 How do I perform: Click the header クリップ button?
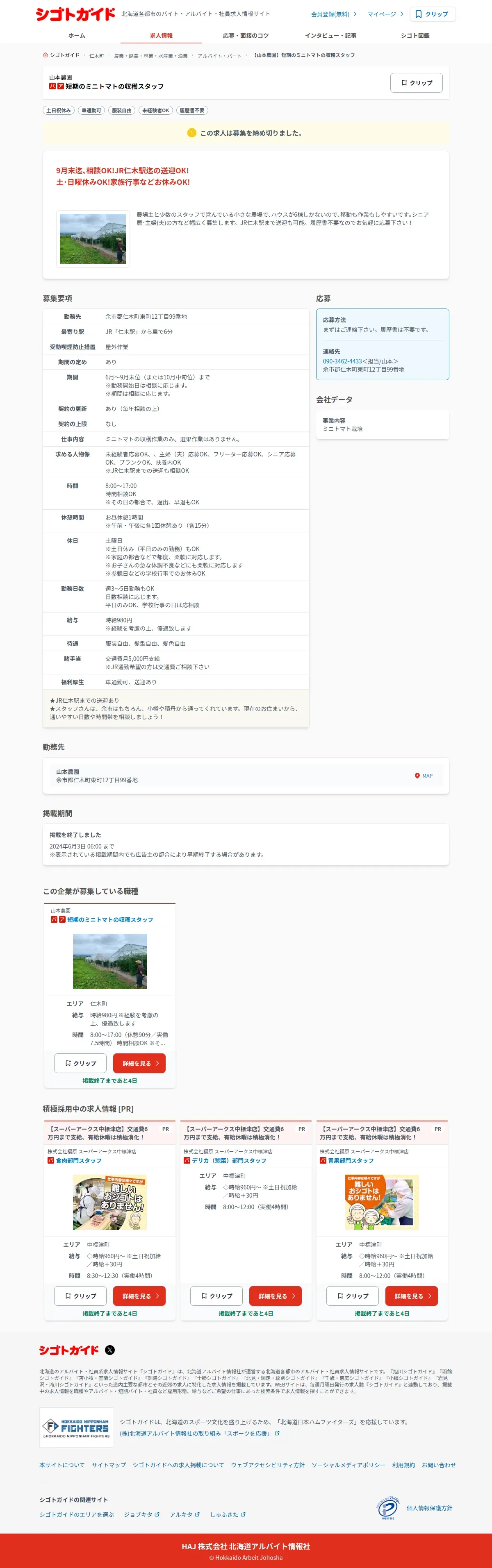click(433, 14)
